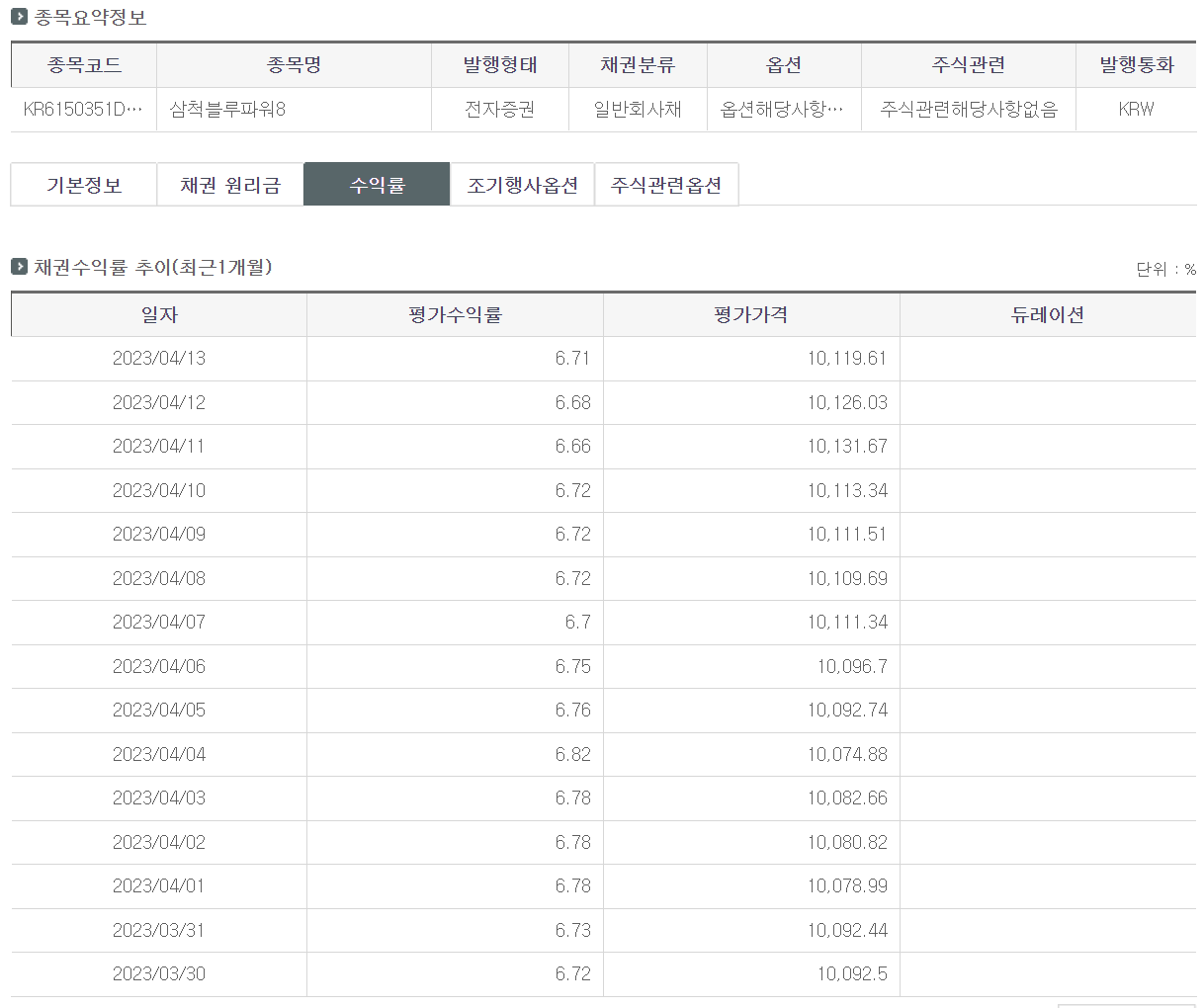Click the yield value 6.68

point(573,403)
